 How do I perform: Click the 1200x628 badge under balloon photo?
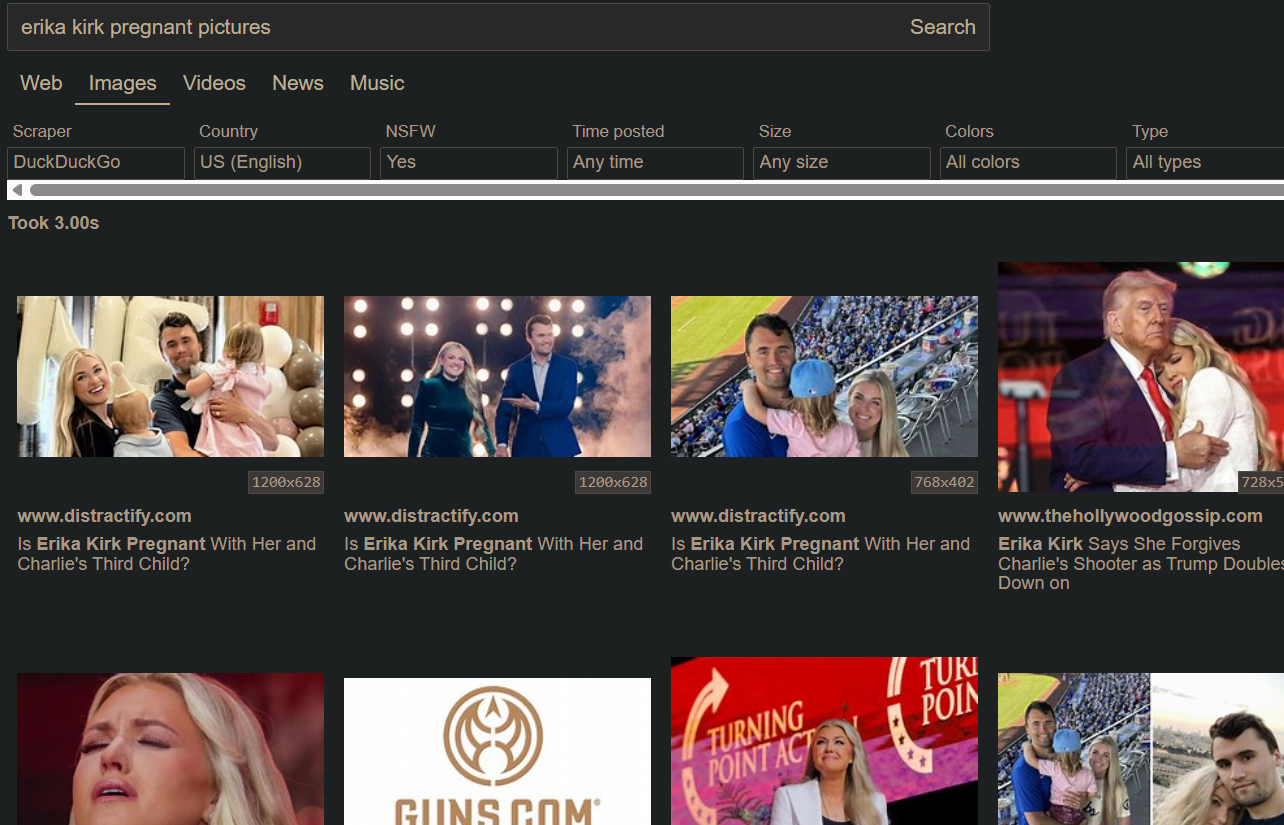pos(286,482)
